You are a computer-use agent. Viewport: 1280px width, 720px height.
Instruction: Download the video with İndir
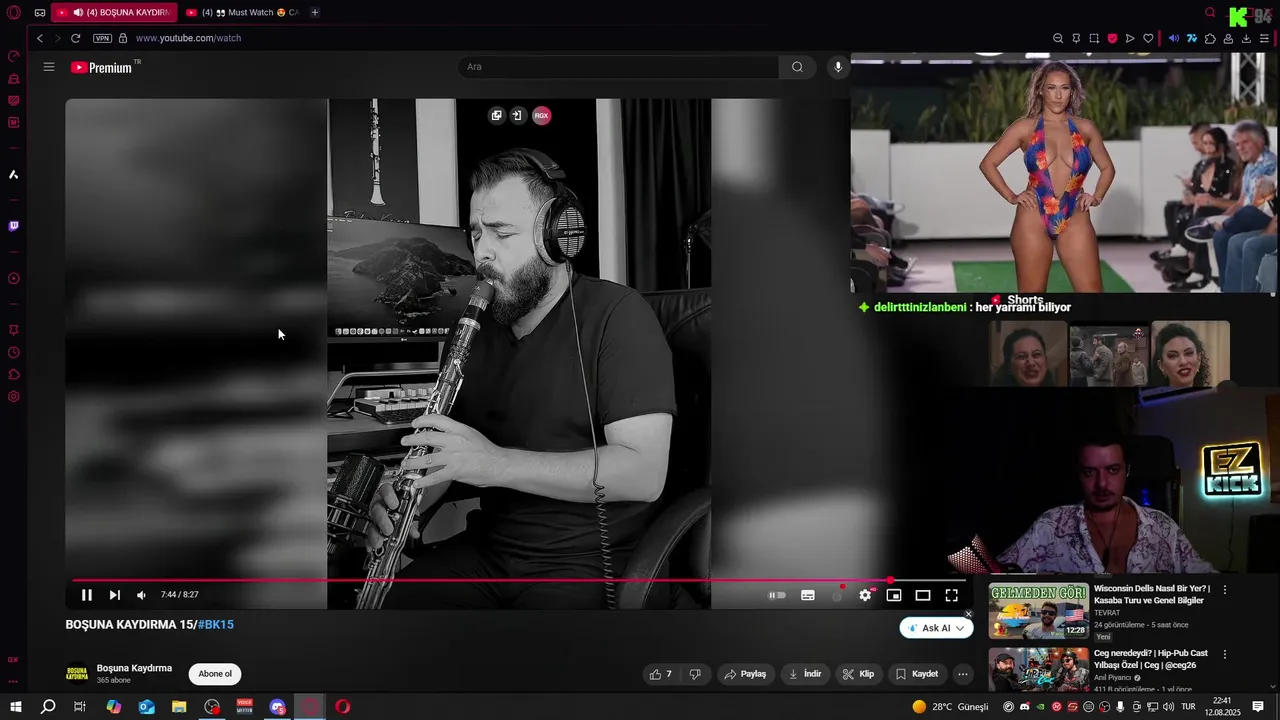coord(805,674)
